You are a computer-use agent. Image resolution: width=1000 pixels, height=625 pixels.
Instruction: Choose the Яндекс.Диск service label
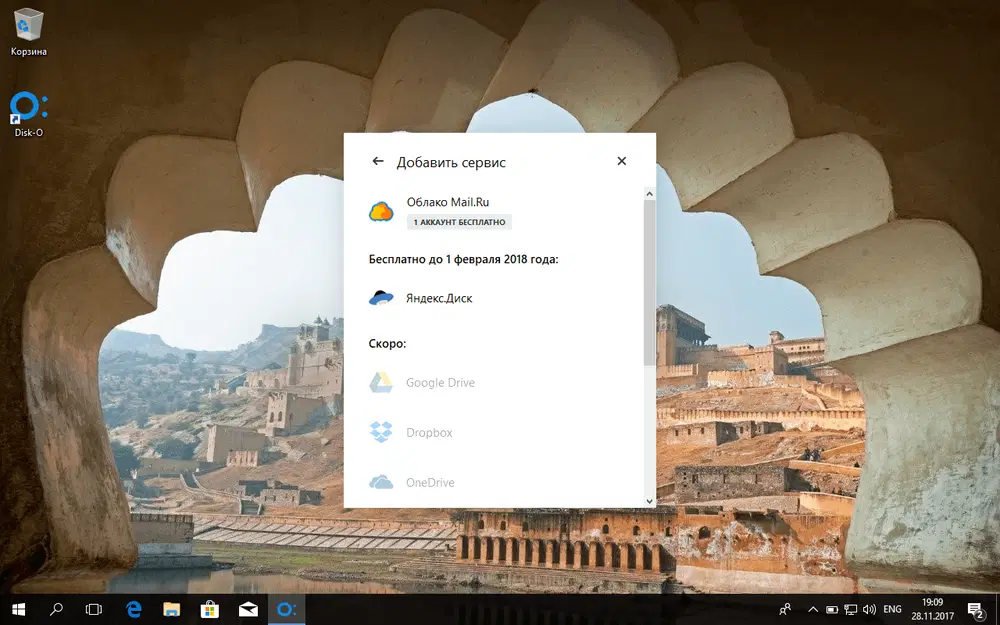click(439, 298)
